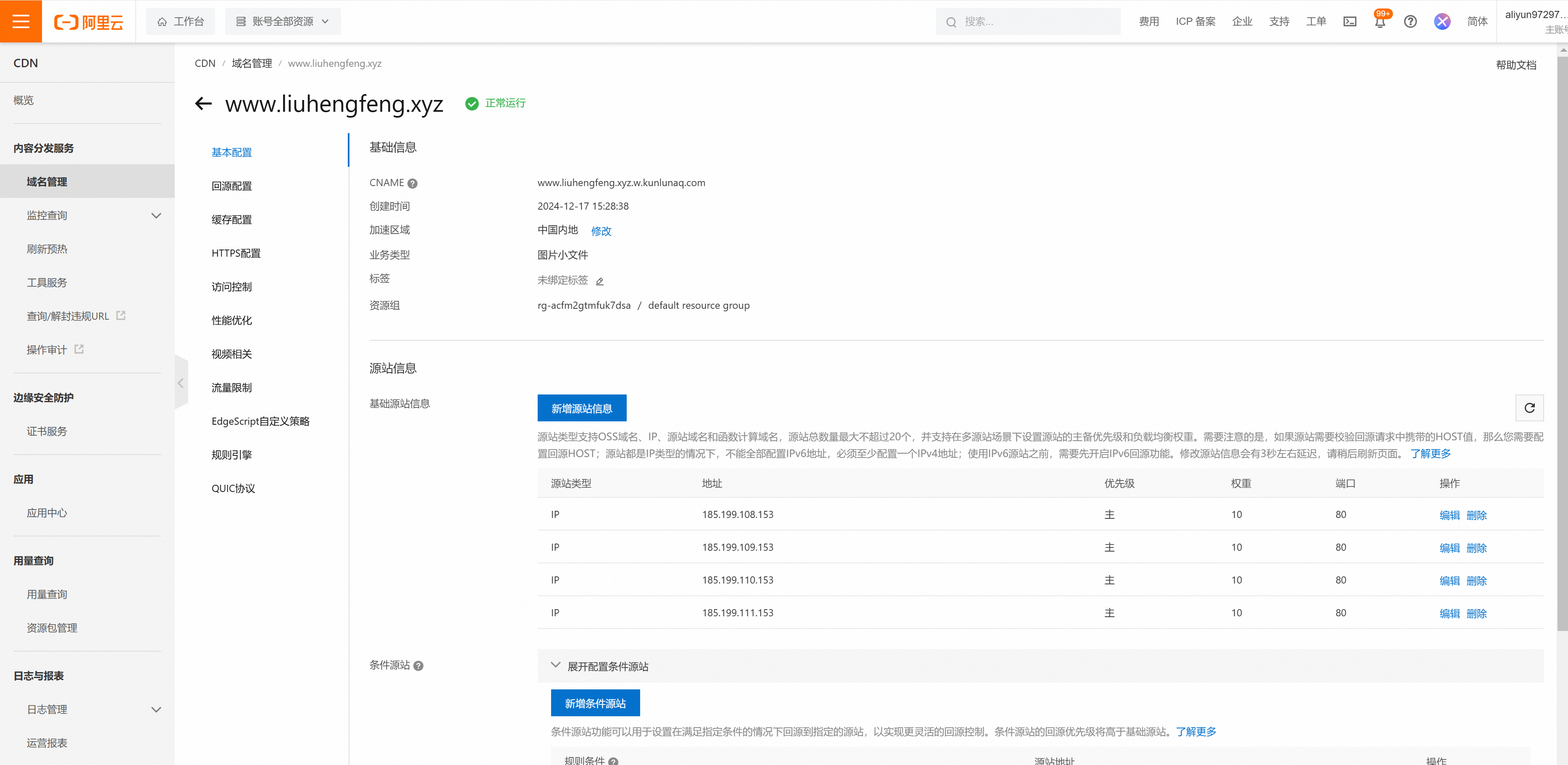The image size is (1568, 765).
Task: Switch to the 回源配置 tab
Action: point(231,186)
